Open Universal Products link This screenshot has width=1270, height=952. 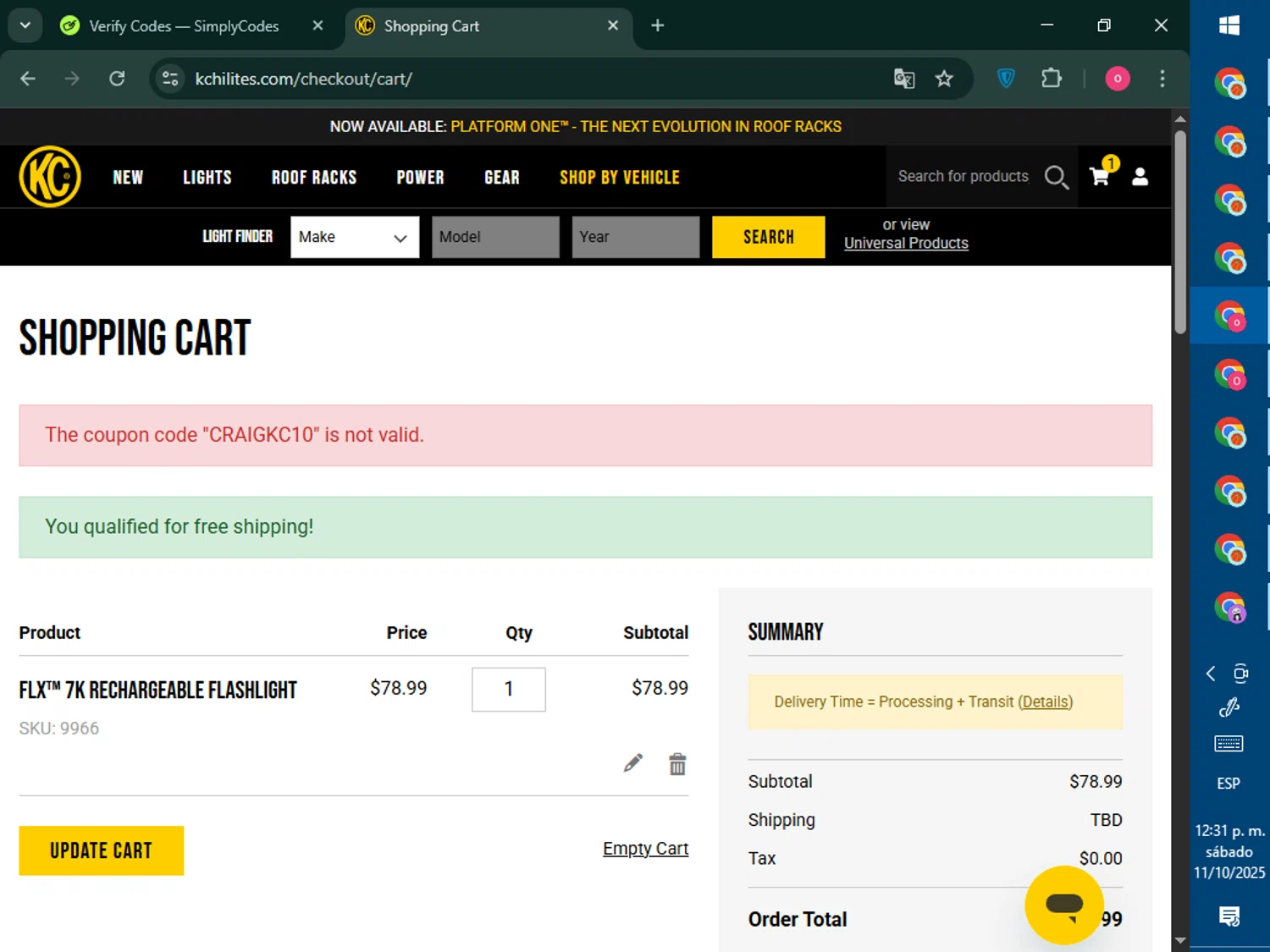pos(906,243)
